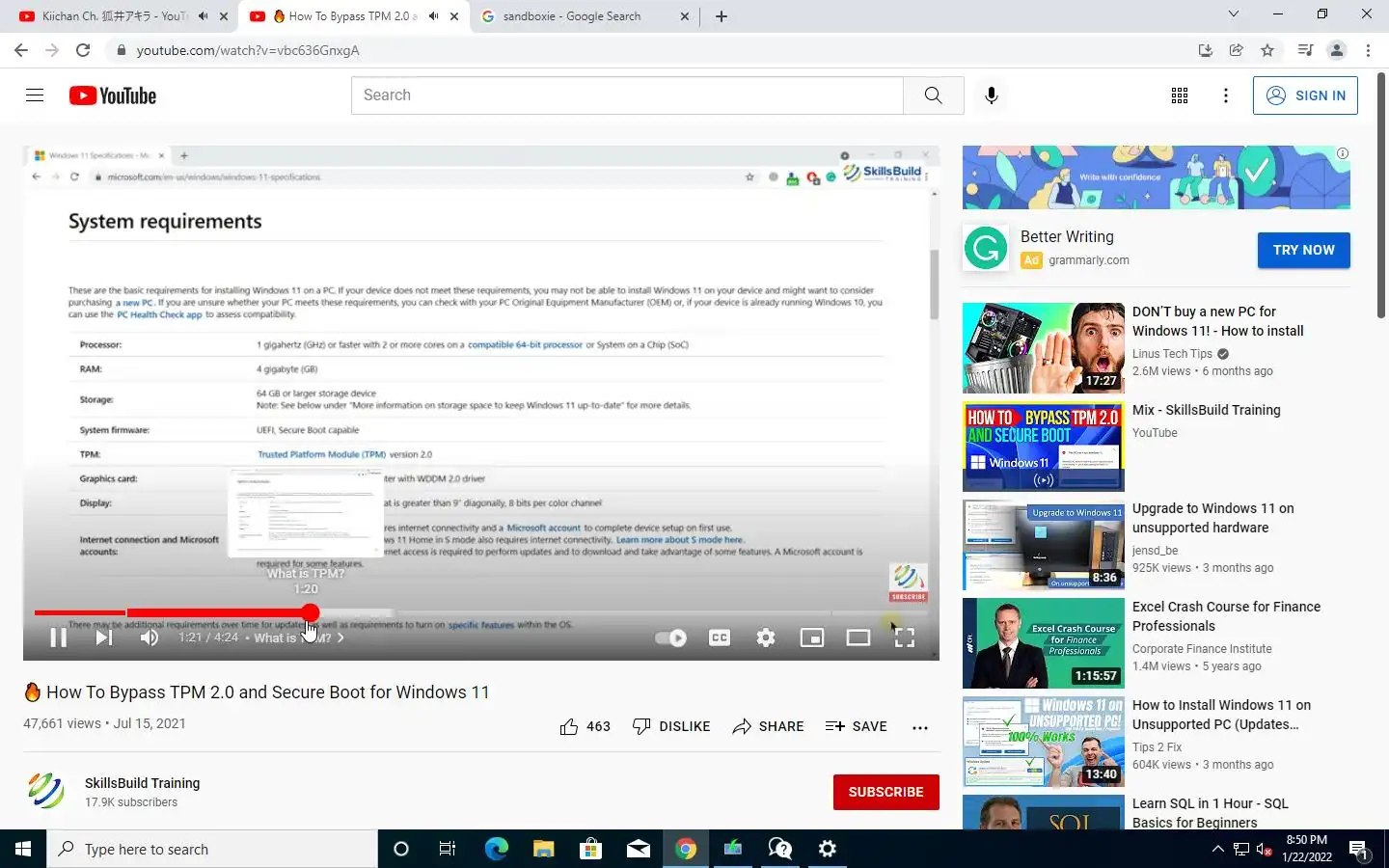
Task: Click the search magnifier button
Action: click(x=933, y=95)
